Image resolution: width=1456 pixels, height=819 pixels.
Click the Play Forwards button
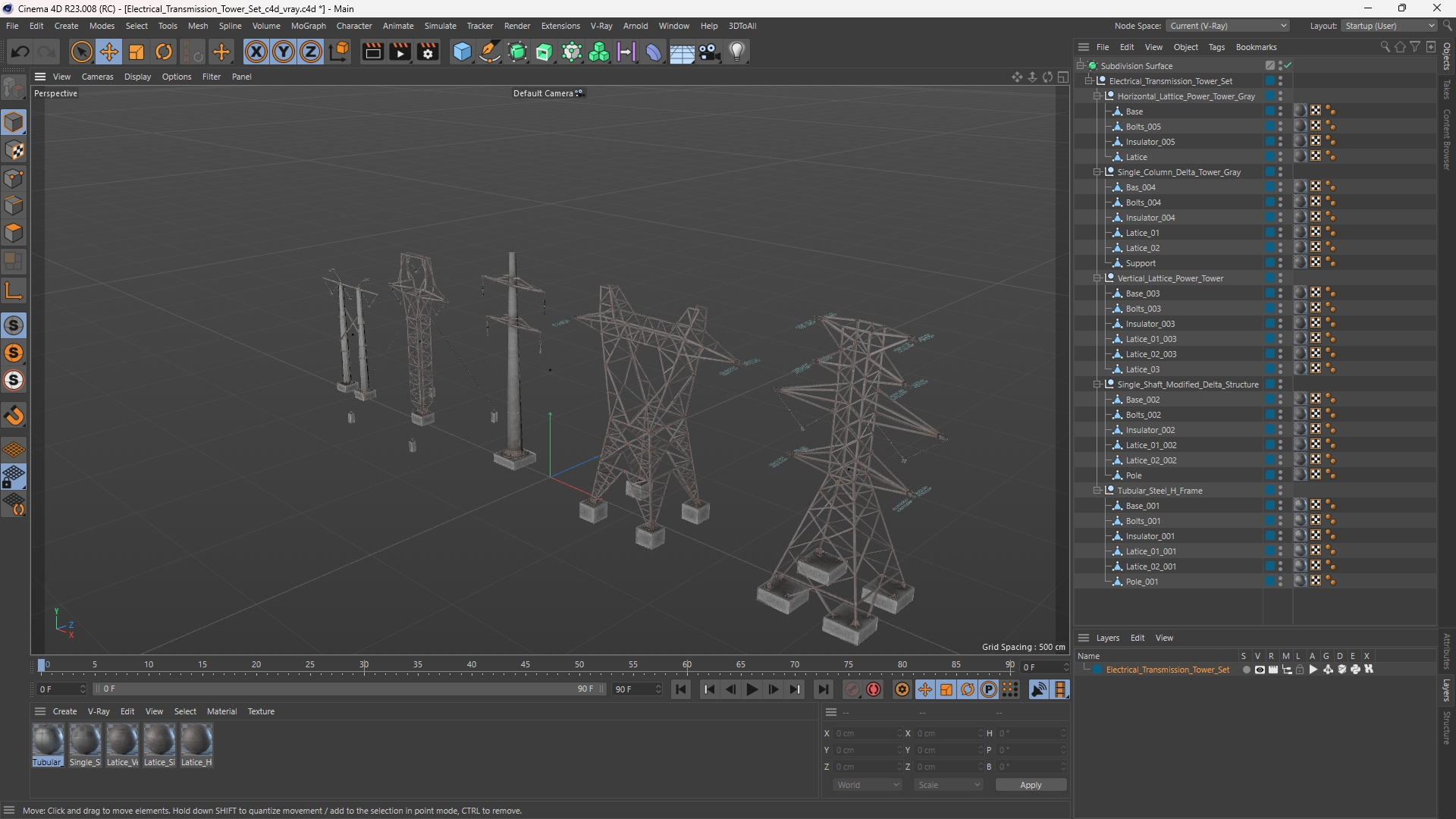752,689
